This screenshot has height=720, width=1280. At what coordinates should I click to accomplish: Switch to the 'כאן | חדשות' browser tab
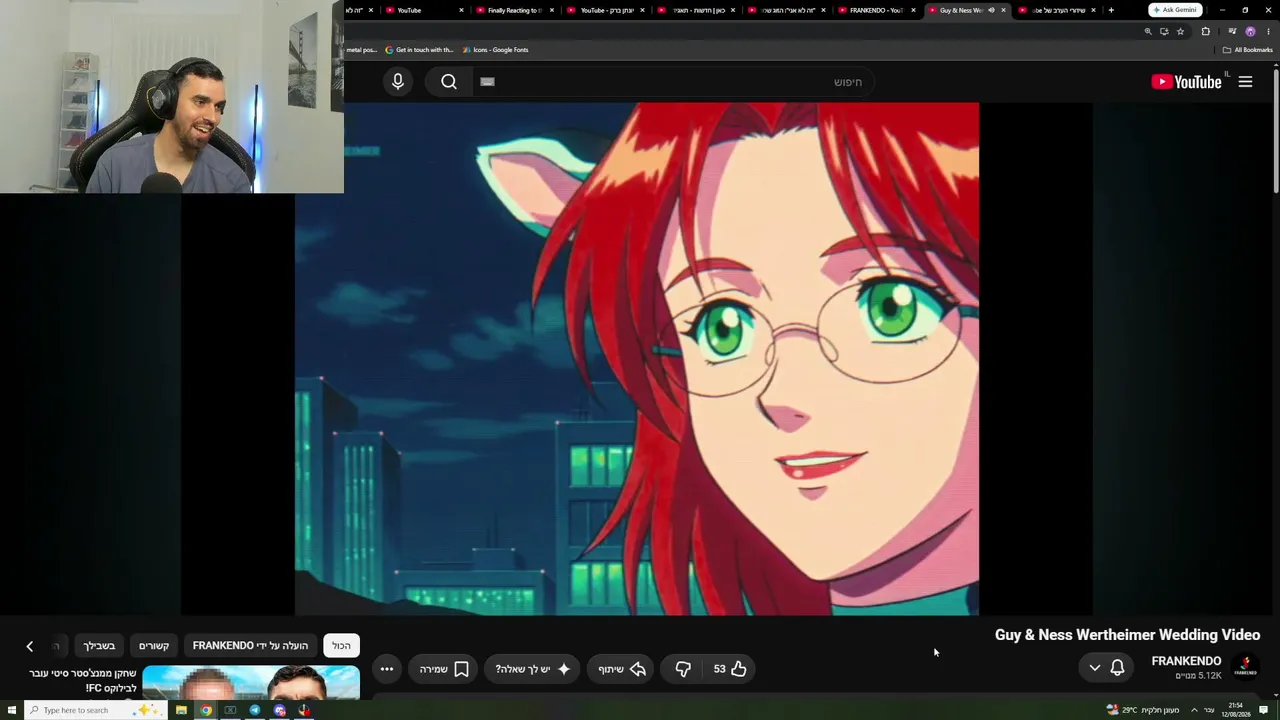tap(697, 10)
